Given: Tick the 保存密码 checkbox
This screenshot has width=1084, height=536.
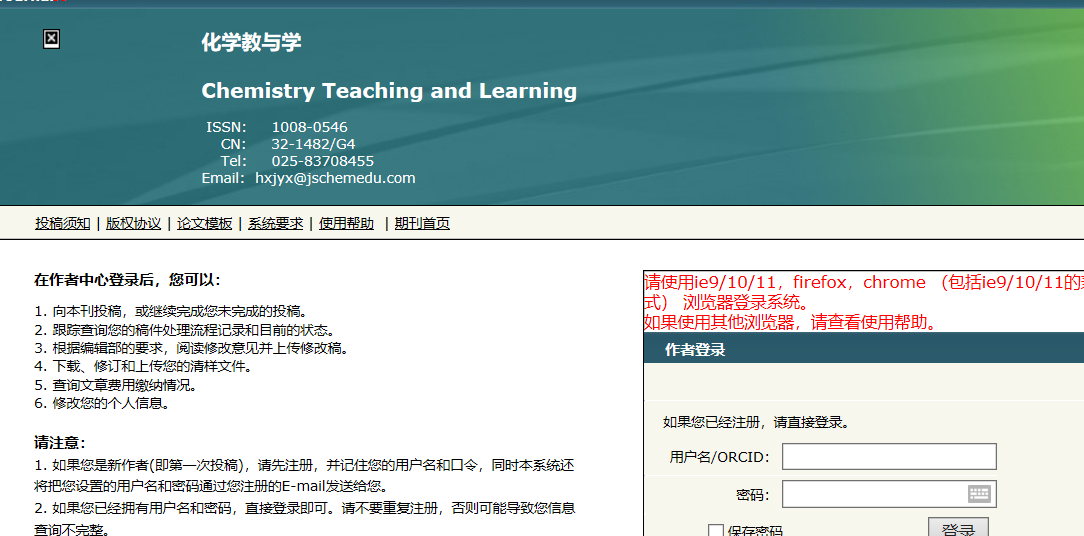Looking at the screenshot, I should pyautogui.click(x=716, y=531).
